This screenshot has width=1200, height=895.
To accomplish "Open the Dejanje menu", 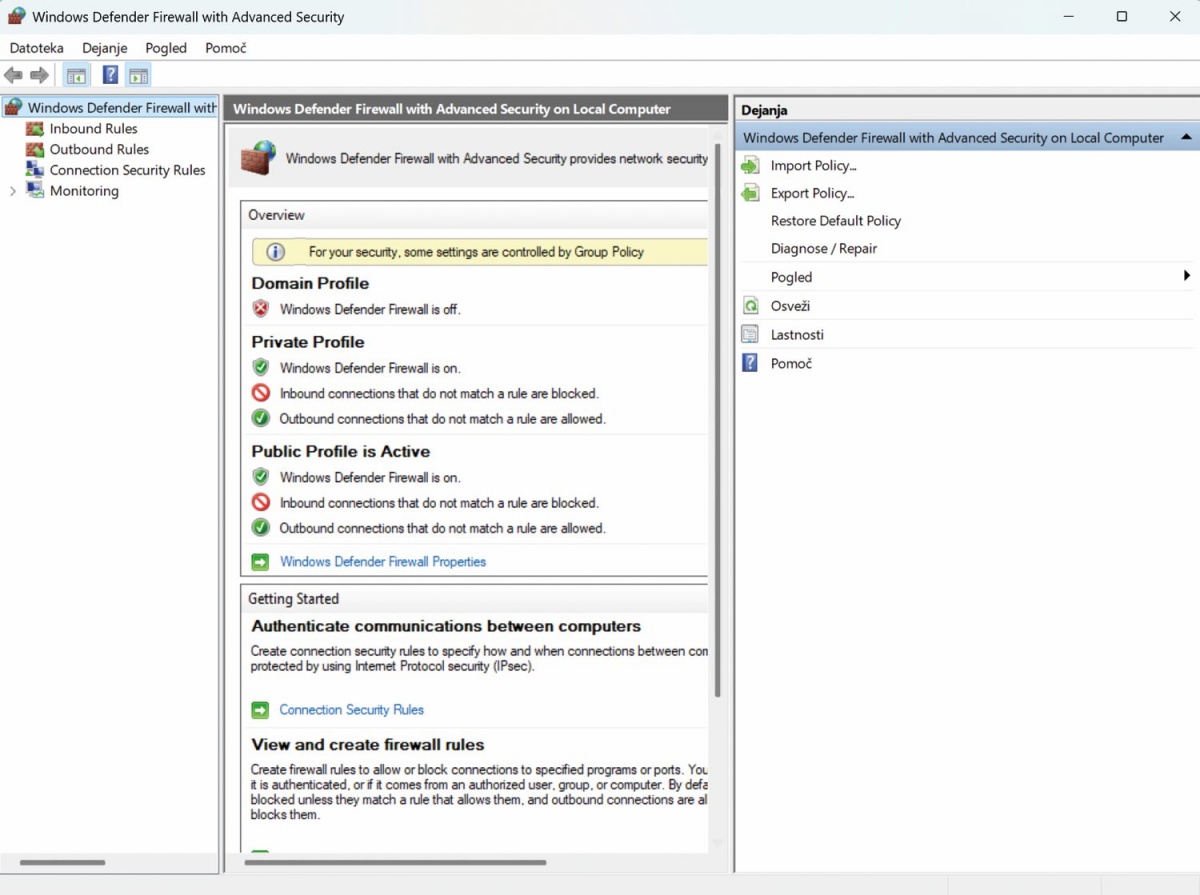I will click(104, 47).
